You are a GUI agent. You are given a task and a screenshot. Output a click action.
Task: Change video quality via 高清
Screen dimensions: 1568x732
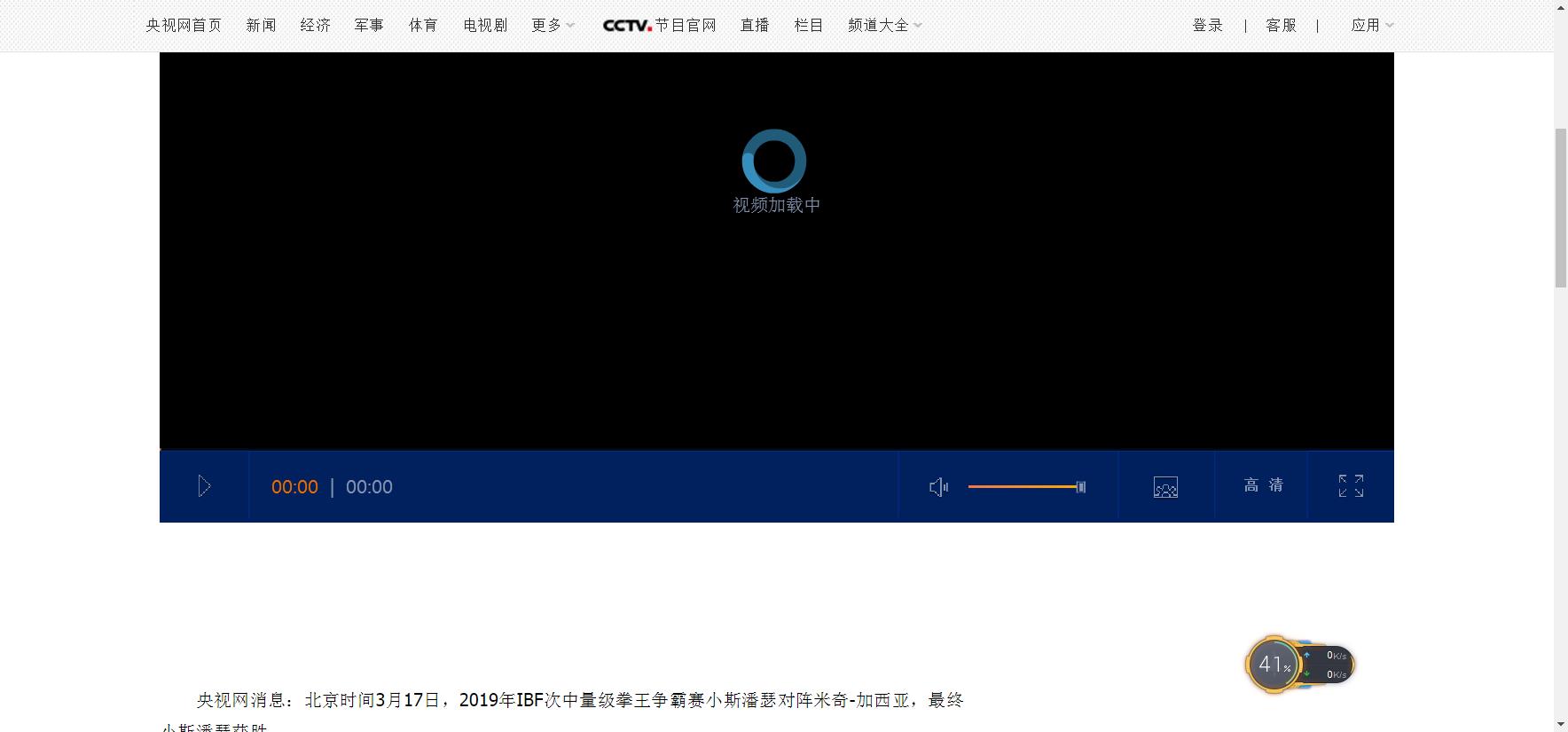1263,485
